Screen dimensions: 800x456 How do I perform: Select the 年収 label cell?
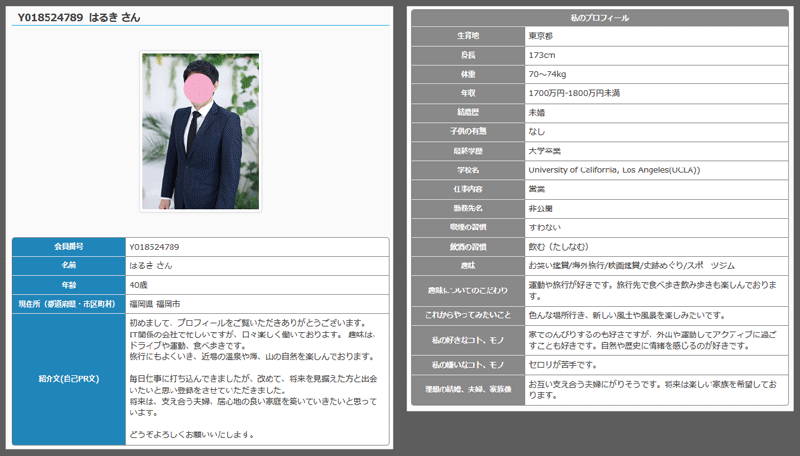(468, 93)
